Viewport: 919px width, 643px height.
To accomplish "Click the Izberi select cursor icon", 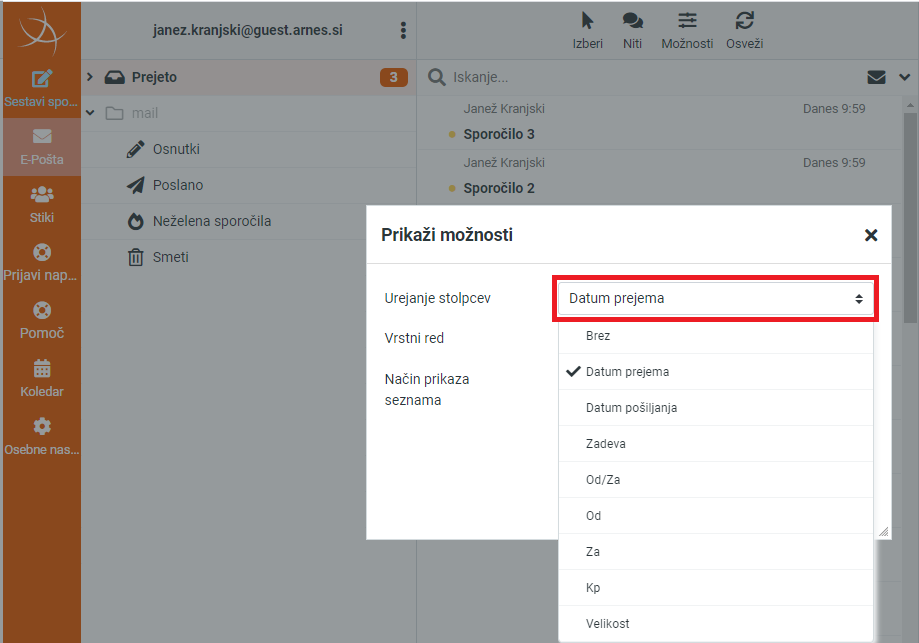I will pos(587,21).
